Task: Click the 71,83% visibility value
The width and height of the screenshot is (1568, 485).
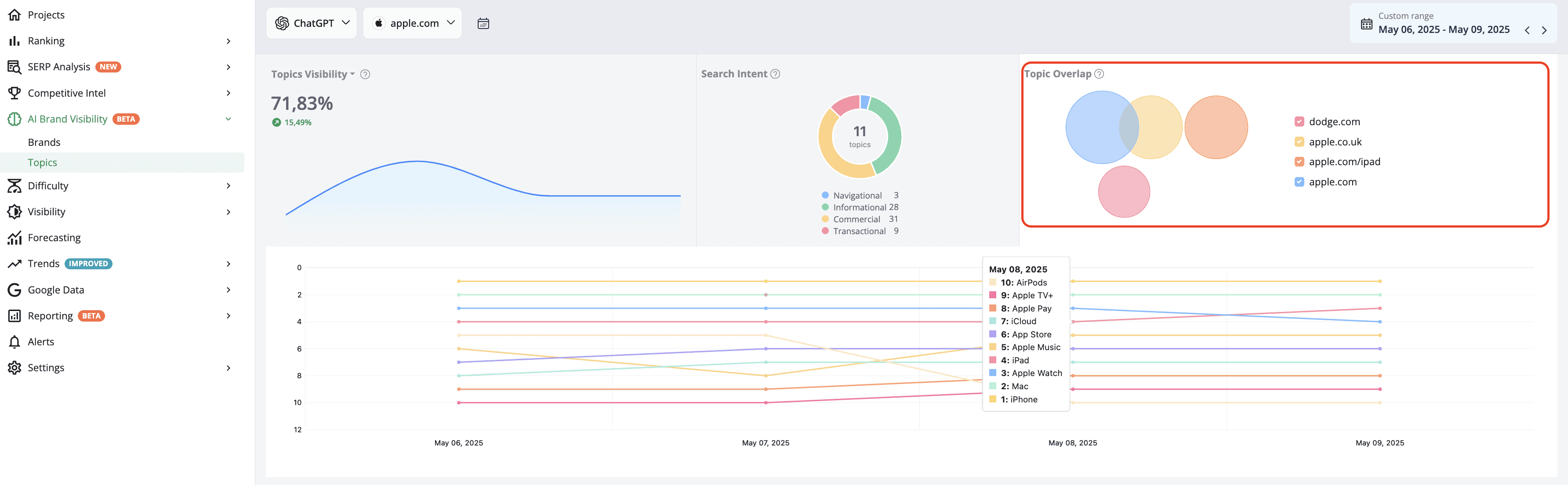Action: pyautogui.click(x=302, y=103)
